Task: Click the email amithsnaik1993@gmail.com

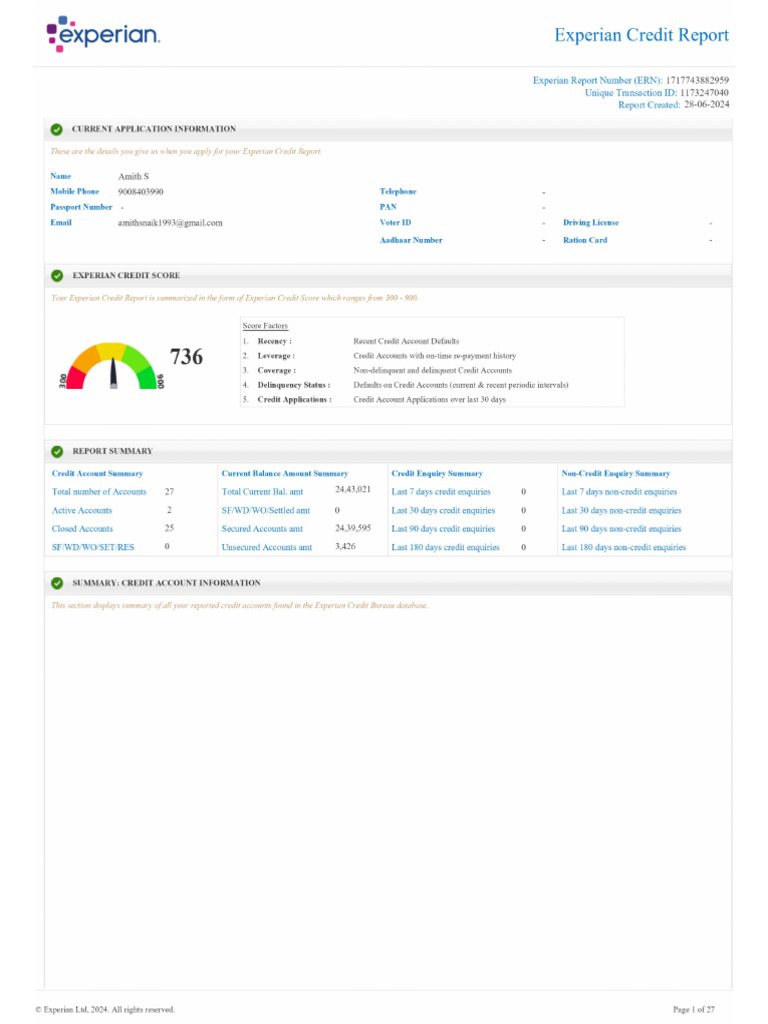Action: point(170,223)
